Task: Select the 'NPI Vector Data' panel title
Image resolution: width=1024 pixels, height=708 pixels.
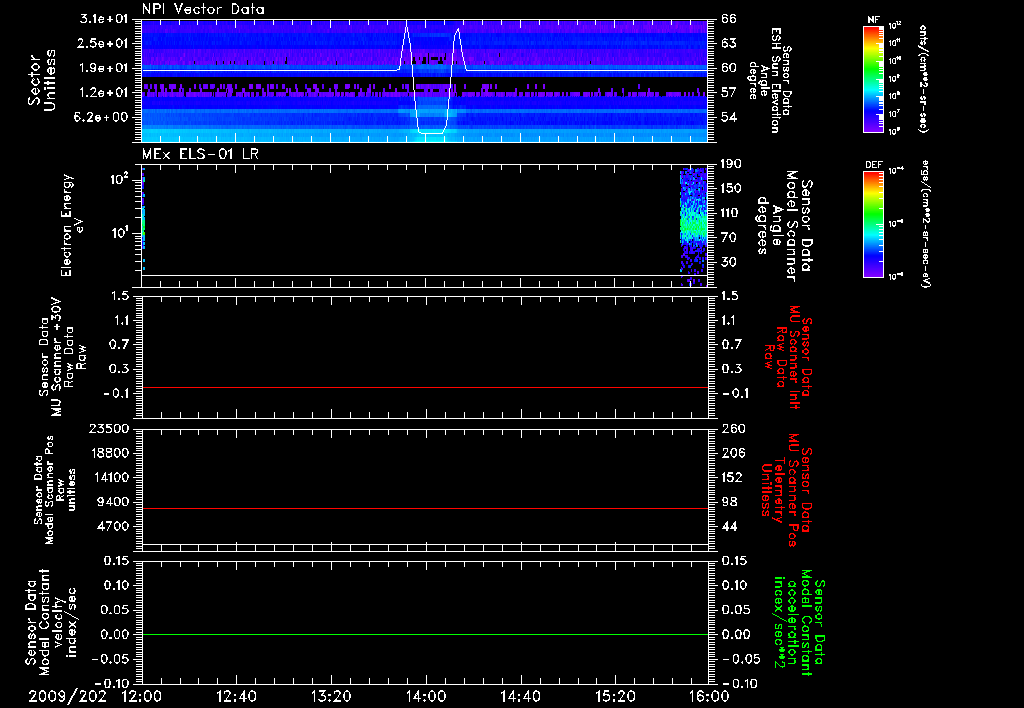Action: pyautogui.click(x=203, y=9)
